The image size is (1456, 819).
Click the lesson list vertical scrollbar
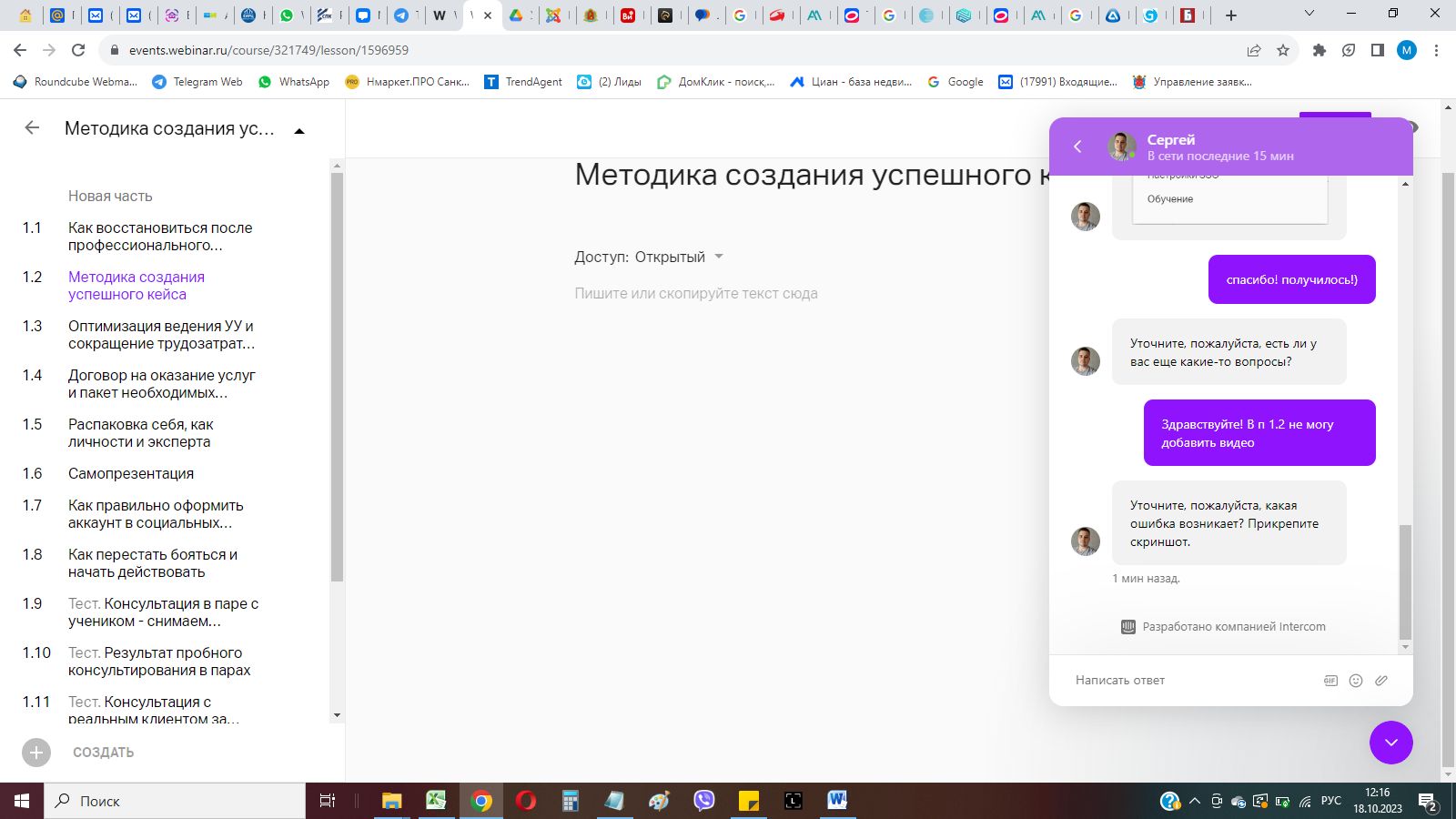click(337, 440)
